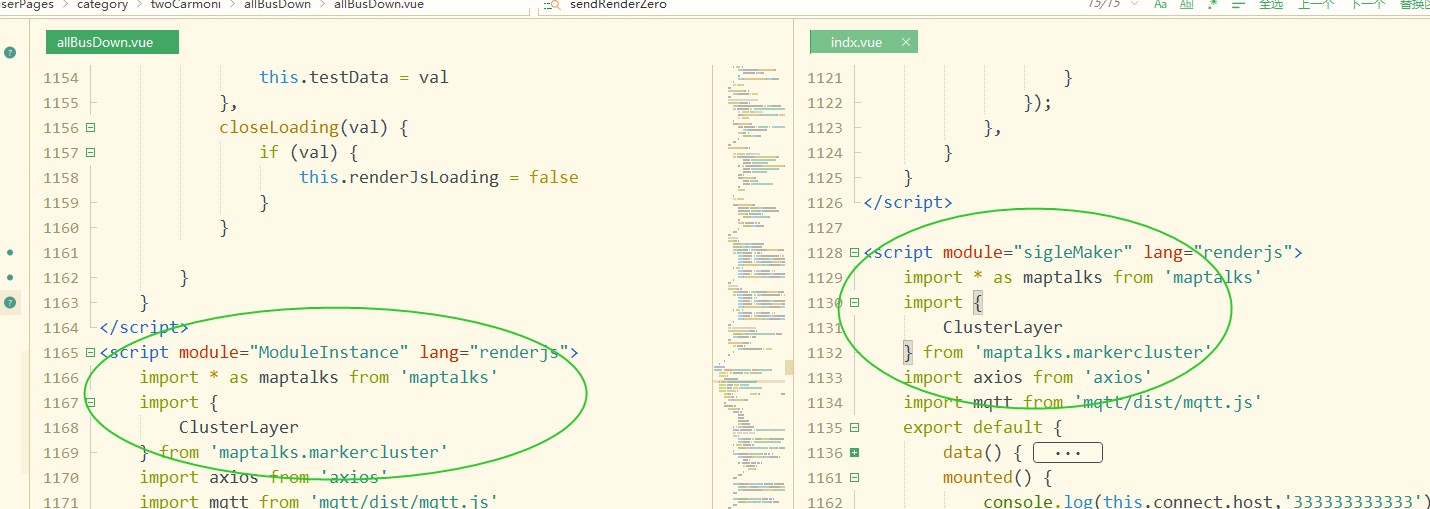The width and height of the screenshot is (1430, 509).
Task: Click 'closeLoading(val) {' code line
Action: (314, 127)
